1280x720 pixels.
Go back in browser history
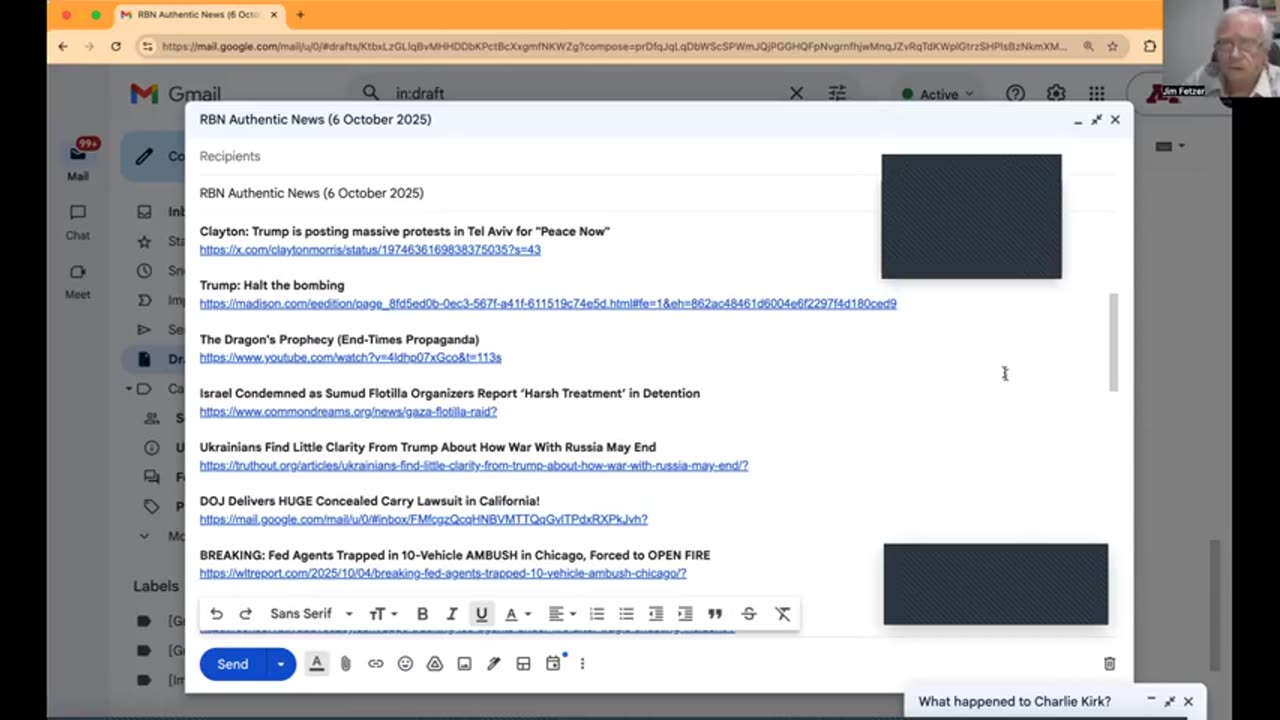63,46
